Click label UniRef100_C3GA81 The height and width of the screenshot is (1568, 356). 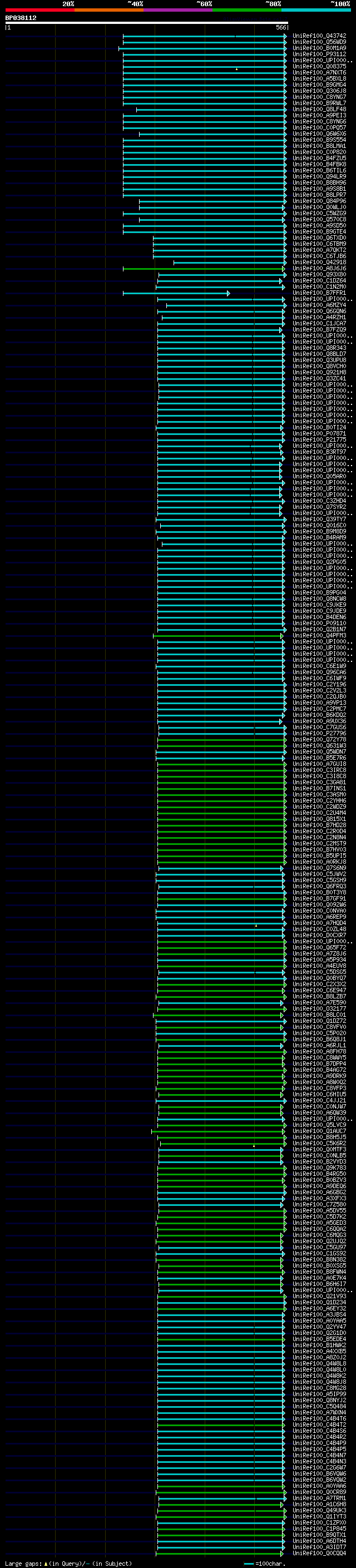click(319, 782)
